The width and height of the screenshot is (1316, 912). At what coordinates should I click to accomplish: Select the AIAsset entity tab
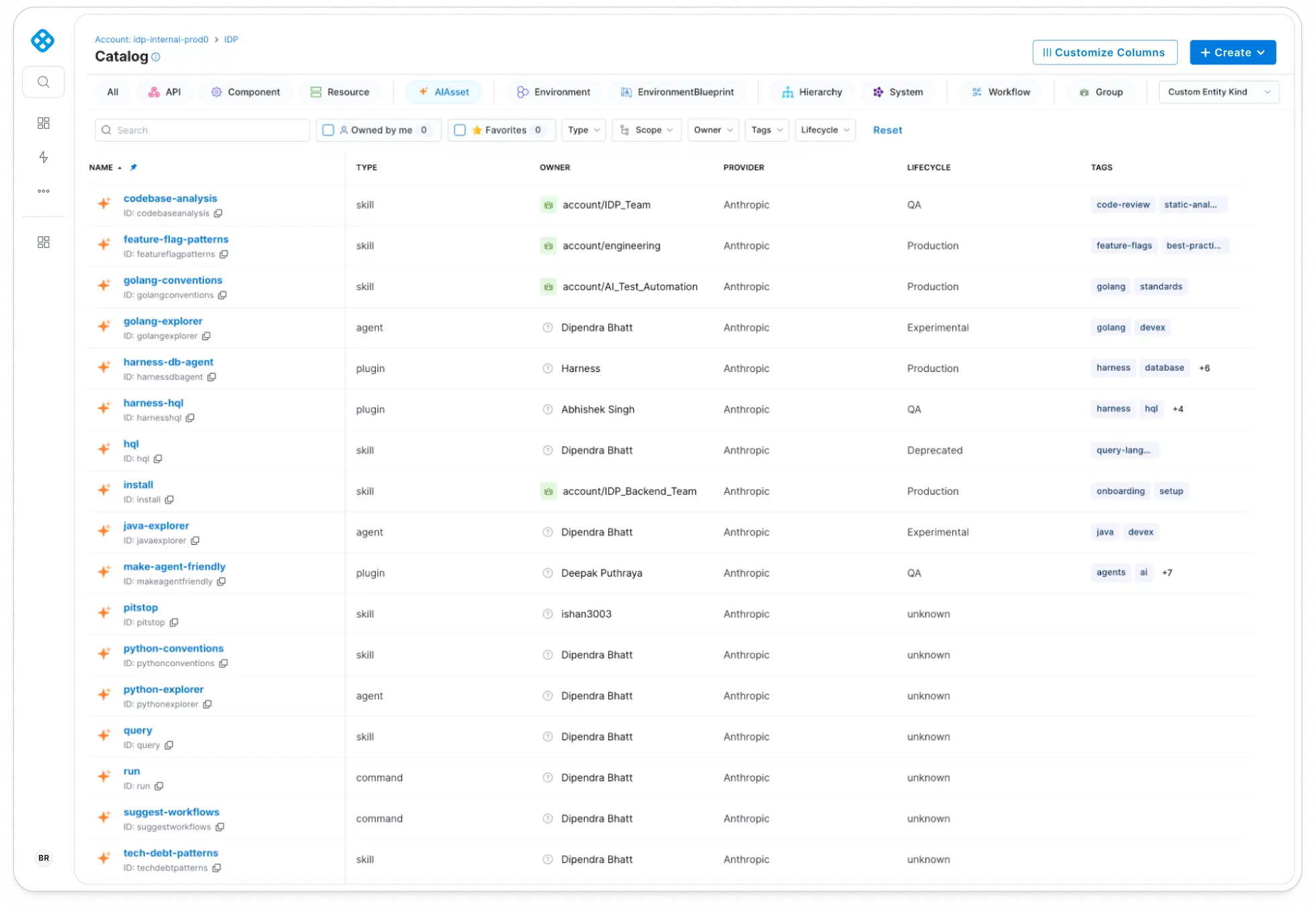(444, 92)
